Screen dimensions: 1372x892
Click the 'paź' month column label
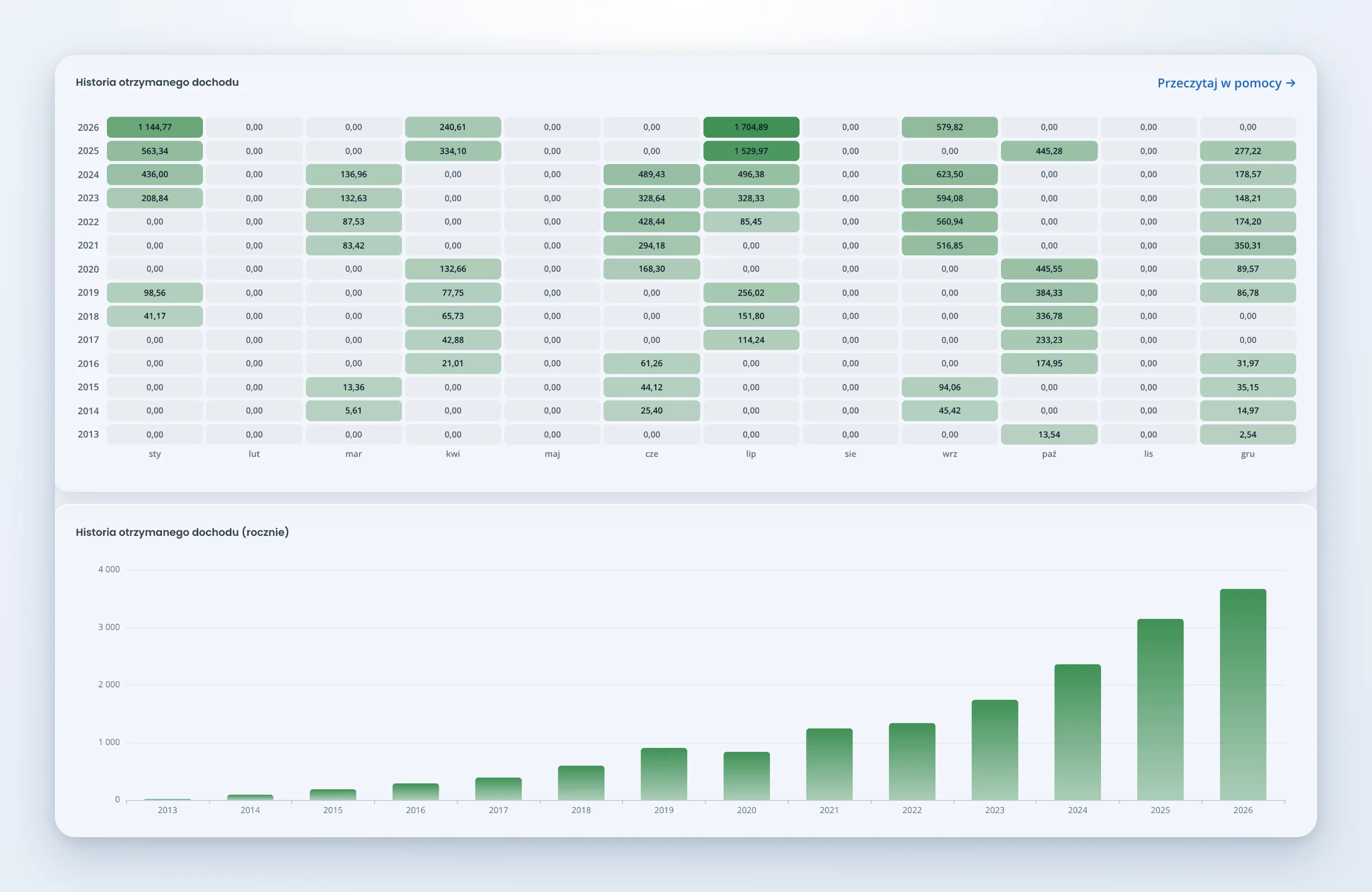coord(1049,454)
